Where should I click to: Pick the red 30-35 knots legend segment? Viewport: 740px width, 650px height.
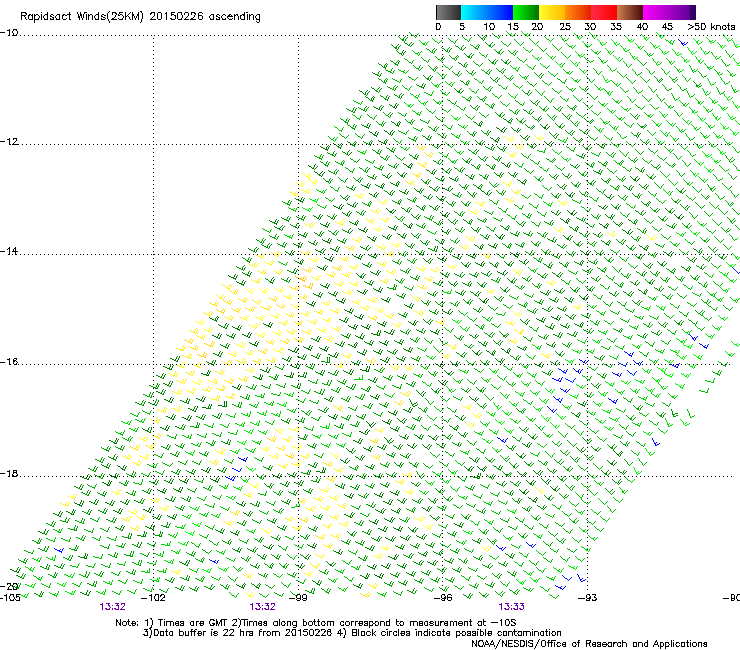point(604,12)
